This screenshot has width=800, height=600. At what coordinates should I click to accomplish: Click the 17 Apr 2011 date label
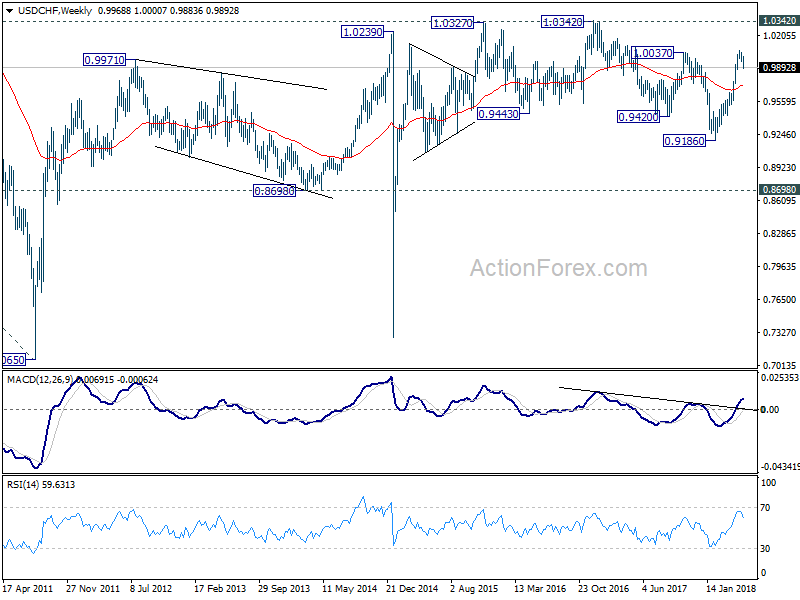click(x=28, y=589)
